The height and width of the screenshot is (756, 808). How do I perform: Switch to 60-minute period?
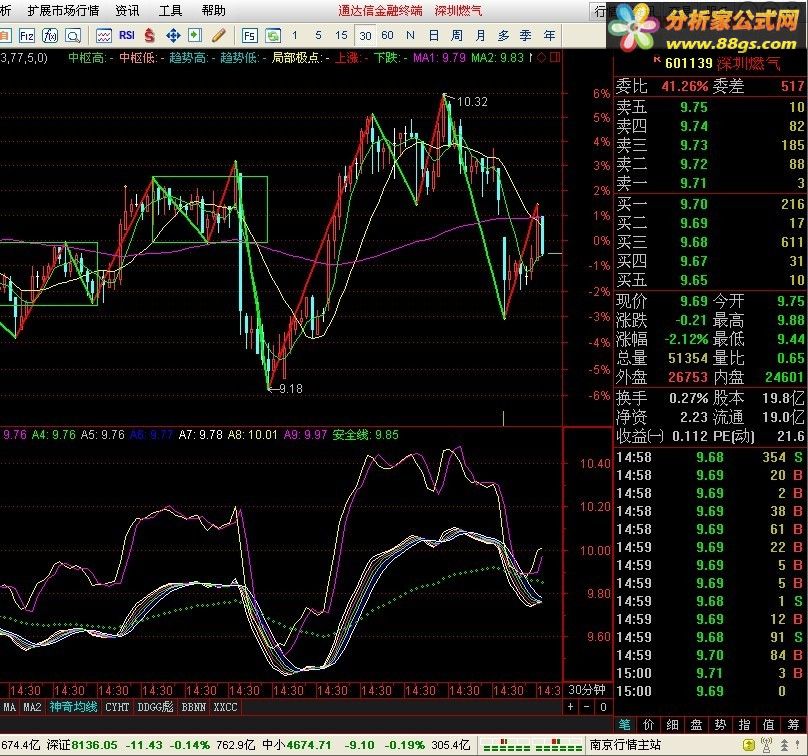[x=387, y=35]
